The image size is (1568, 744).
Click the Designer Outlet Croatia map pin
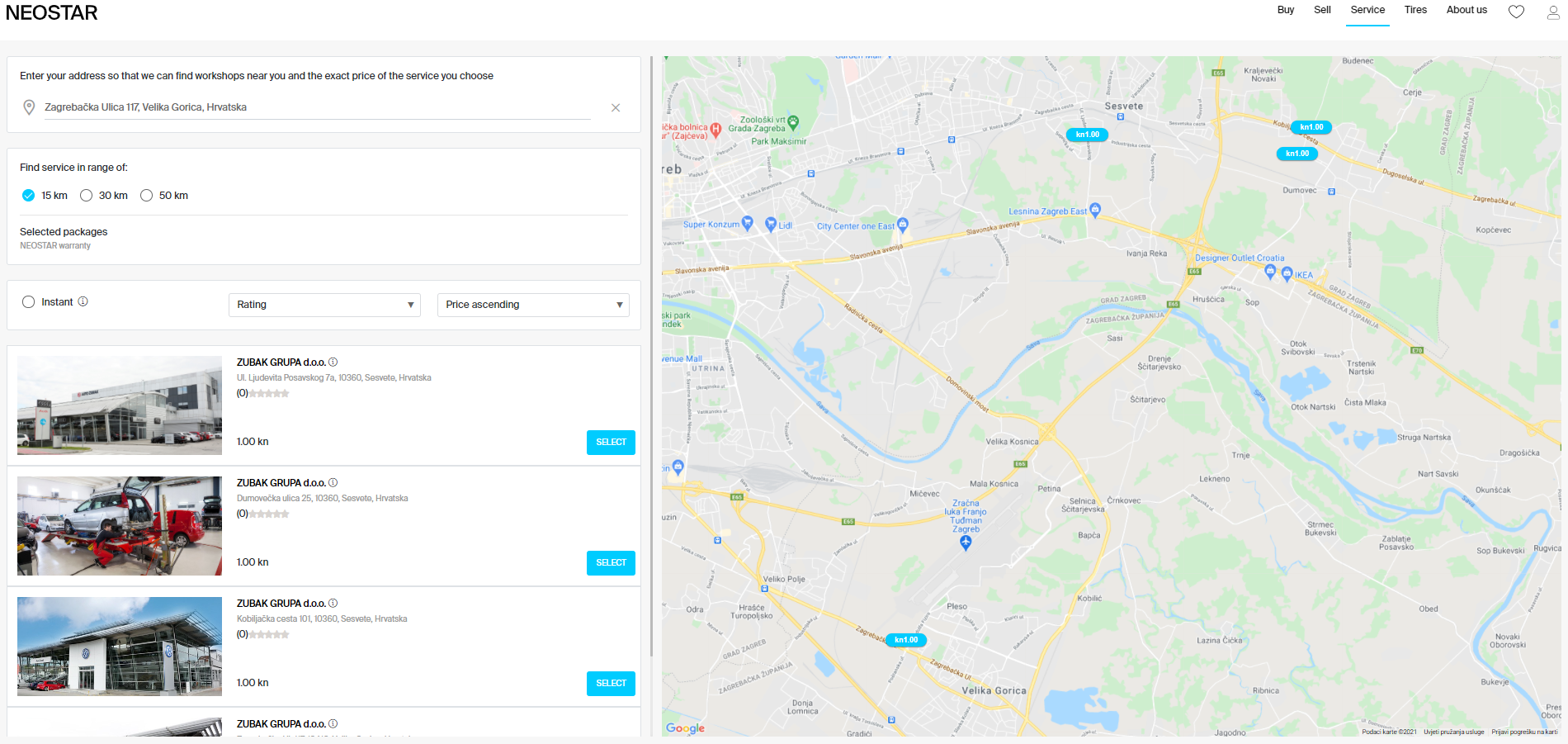coord(1270,271)
